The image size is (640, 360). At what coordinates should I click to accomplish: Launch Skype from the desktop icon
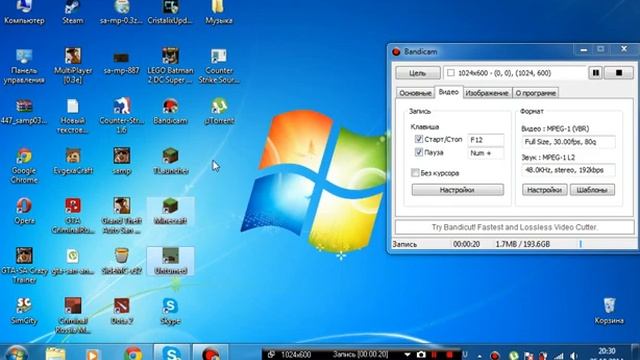170,311
